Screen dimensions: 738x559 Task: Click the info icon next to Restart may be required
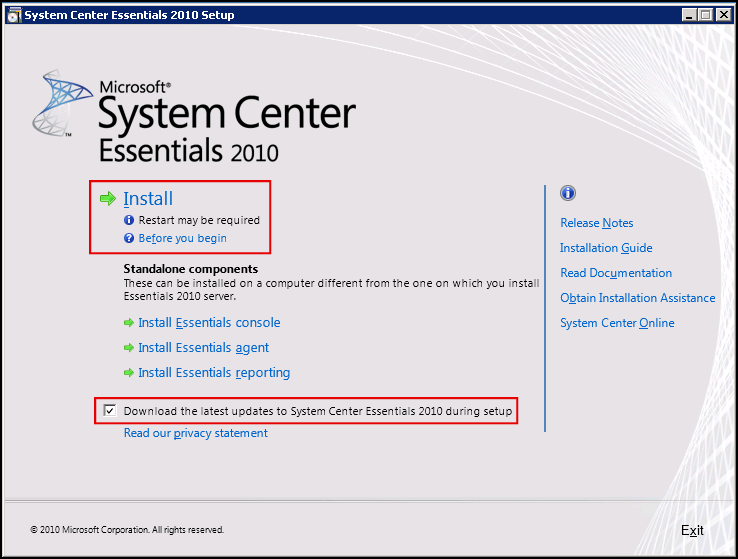[x=129, y=220]
